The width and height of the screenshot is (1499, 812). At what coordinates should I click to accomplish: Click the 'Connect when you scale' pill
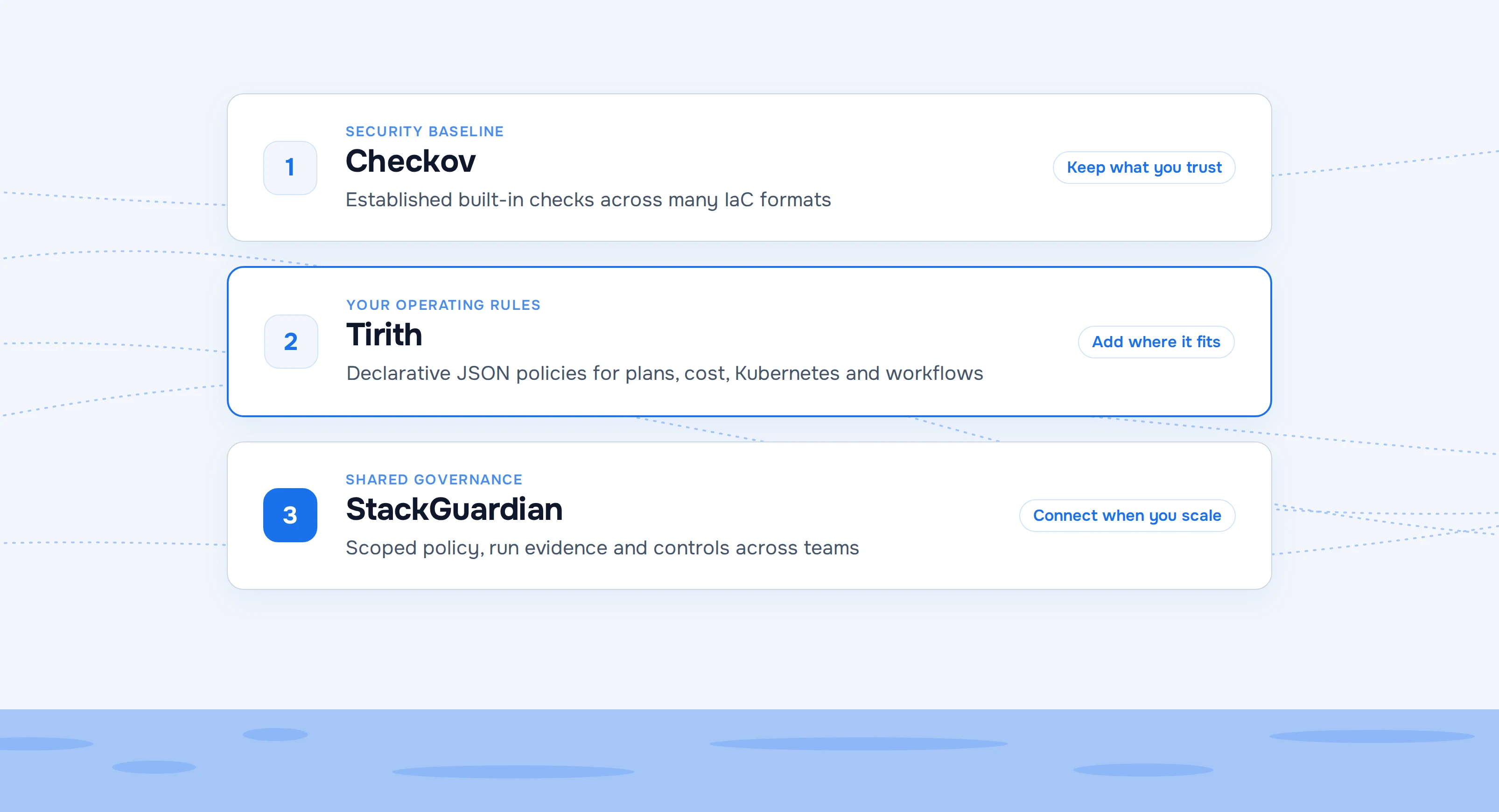point(1127,516)
